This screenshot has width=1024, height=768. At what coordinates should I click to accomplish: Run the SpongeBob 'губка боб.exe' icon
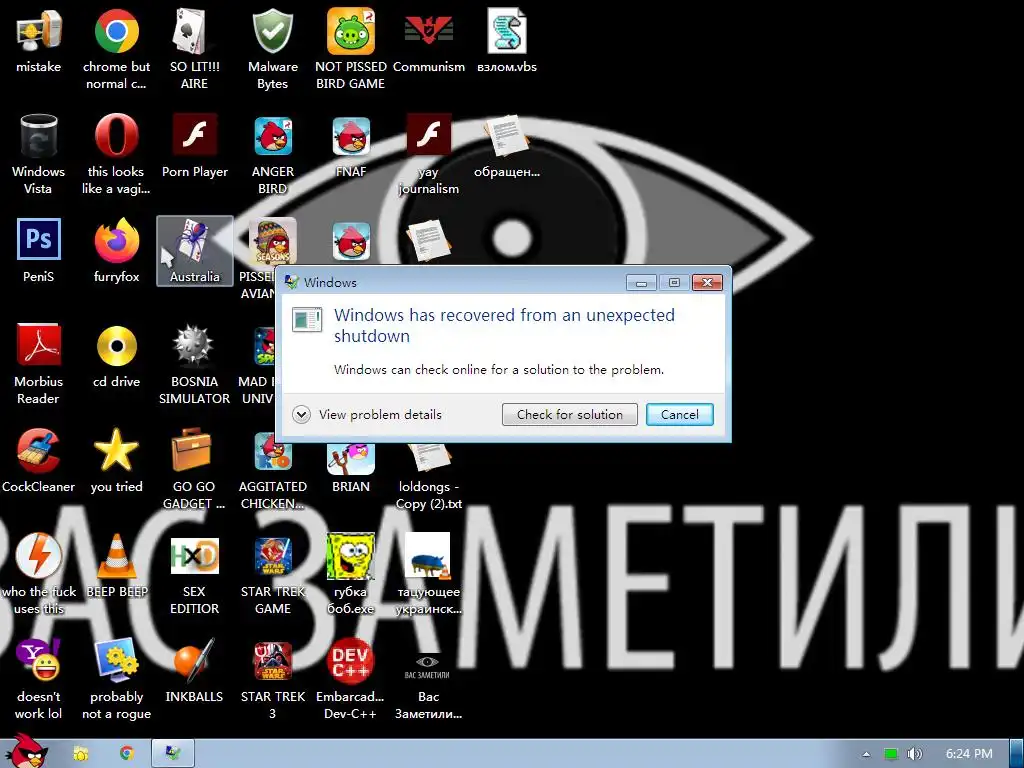pos(351,555)
